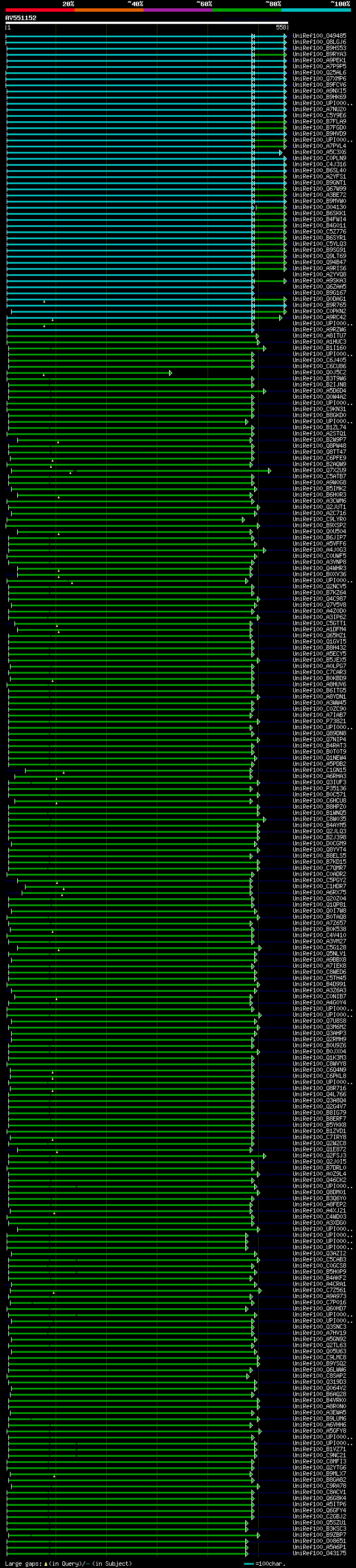The image size is (356, 1568).
Task: Select the UniRef100_Q0J5C2 label
Action: coord(319,373)
